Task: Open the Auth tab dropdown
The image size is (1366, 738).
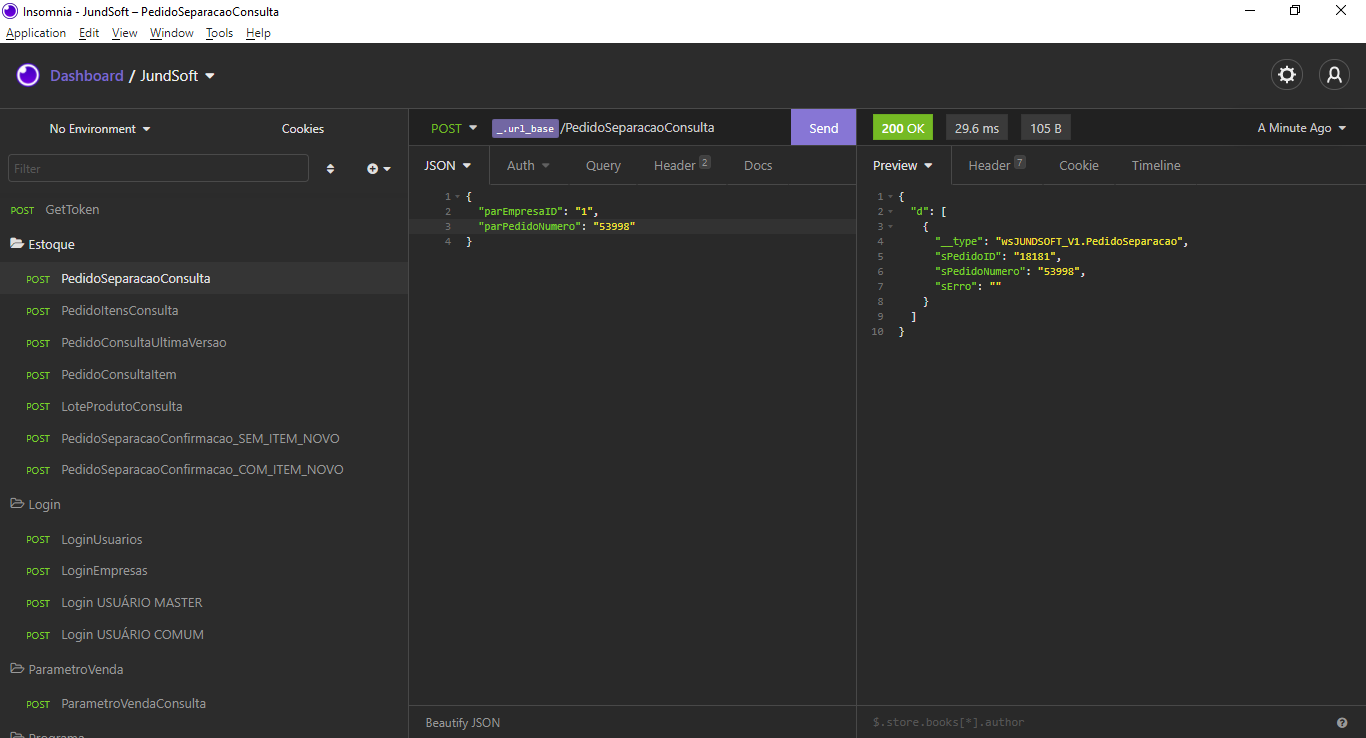Action: [528, 166]
